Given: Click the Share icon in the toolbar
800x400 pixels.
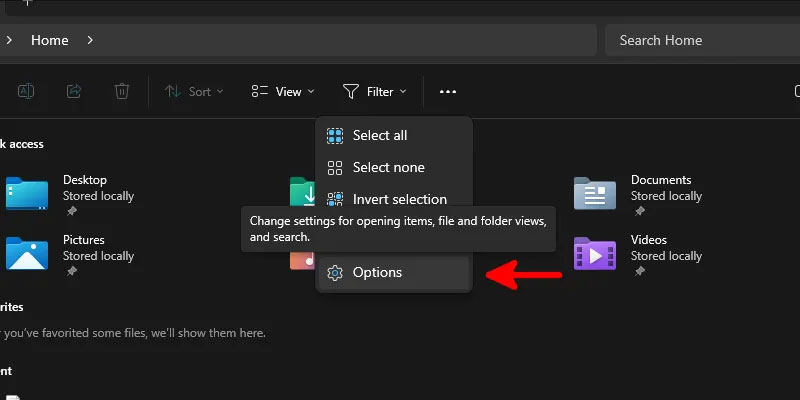Looking at the screenshot, I should click(x=74, y=91).
